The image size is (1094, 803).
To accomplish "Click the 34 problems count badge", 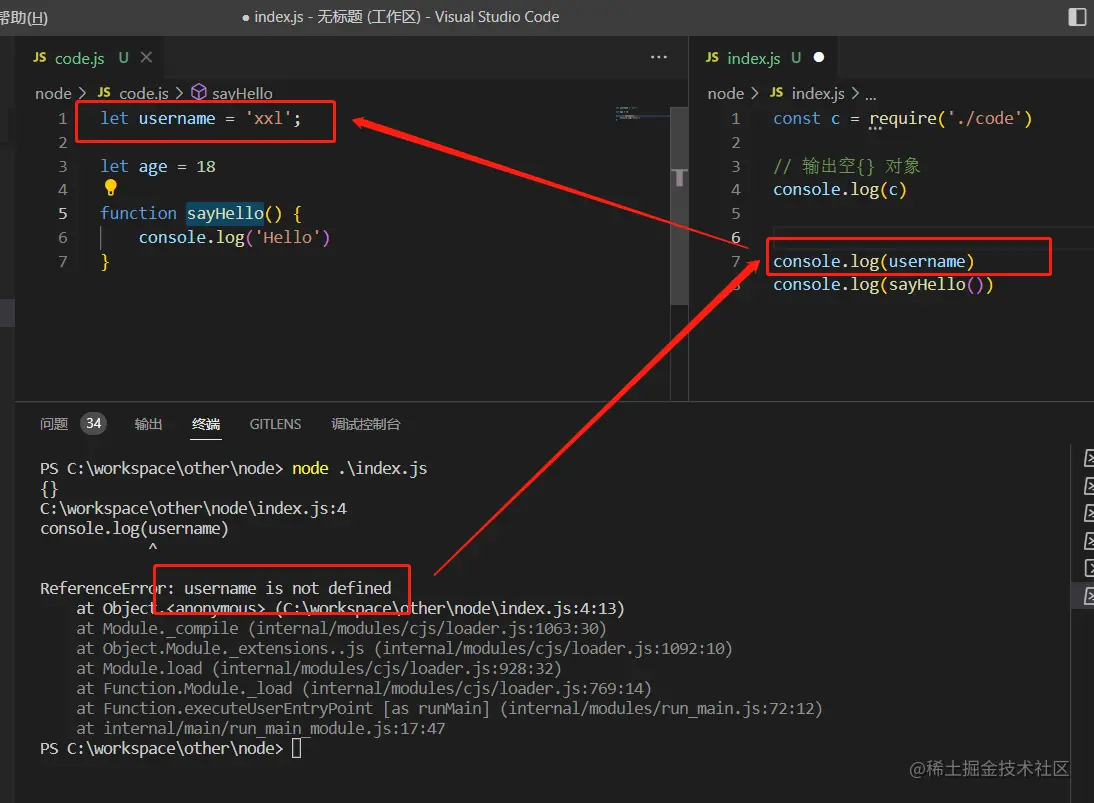I will [93, 423].
